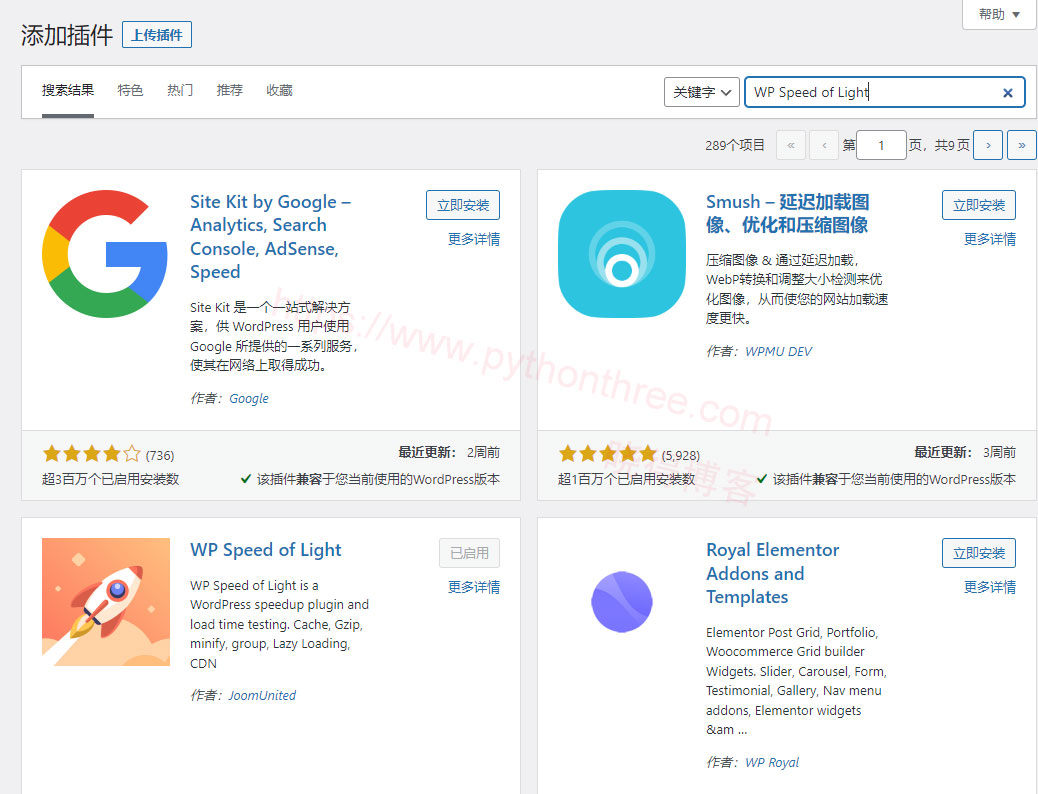Go to the previous page of results
This screenshot has width=1038, height=794.
(x=824, y=145)
